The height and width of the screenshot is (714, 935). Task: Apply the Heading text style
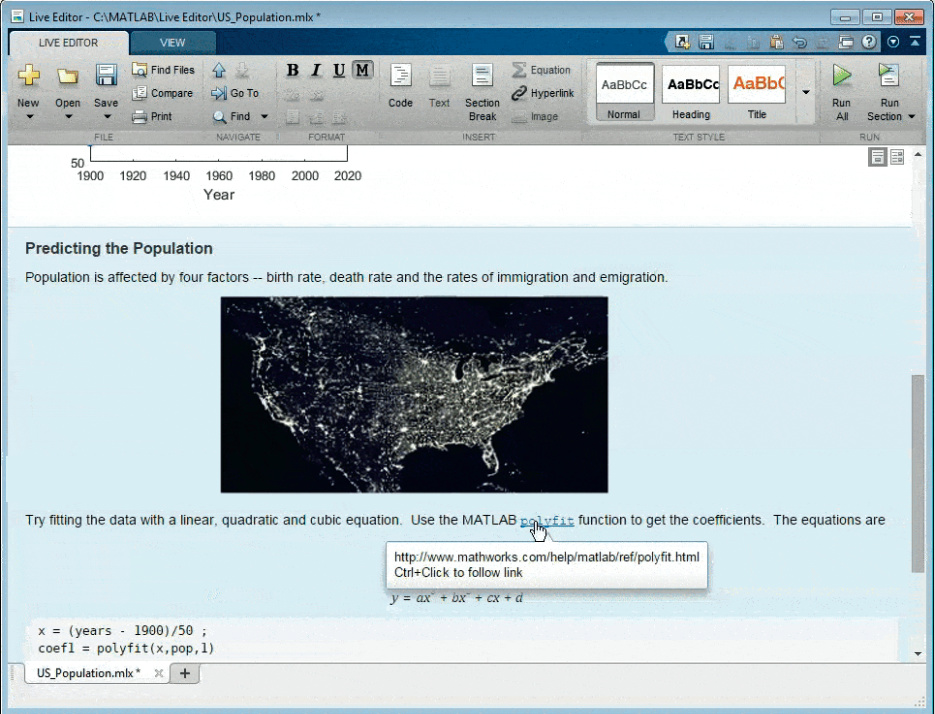pyautogui.click(x=691, y=92)
